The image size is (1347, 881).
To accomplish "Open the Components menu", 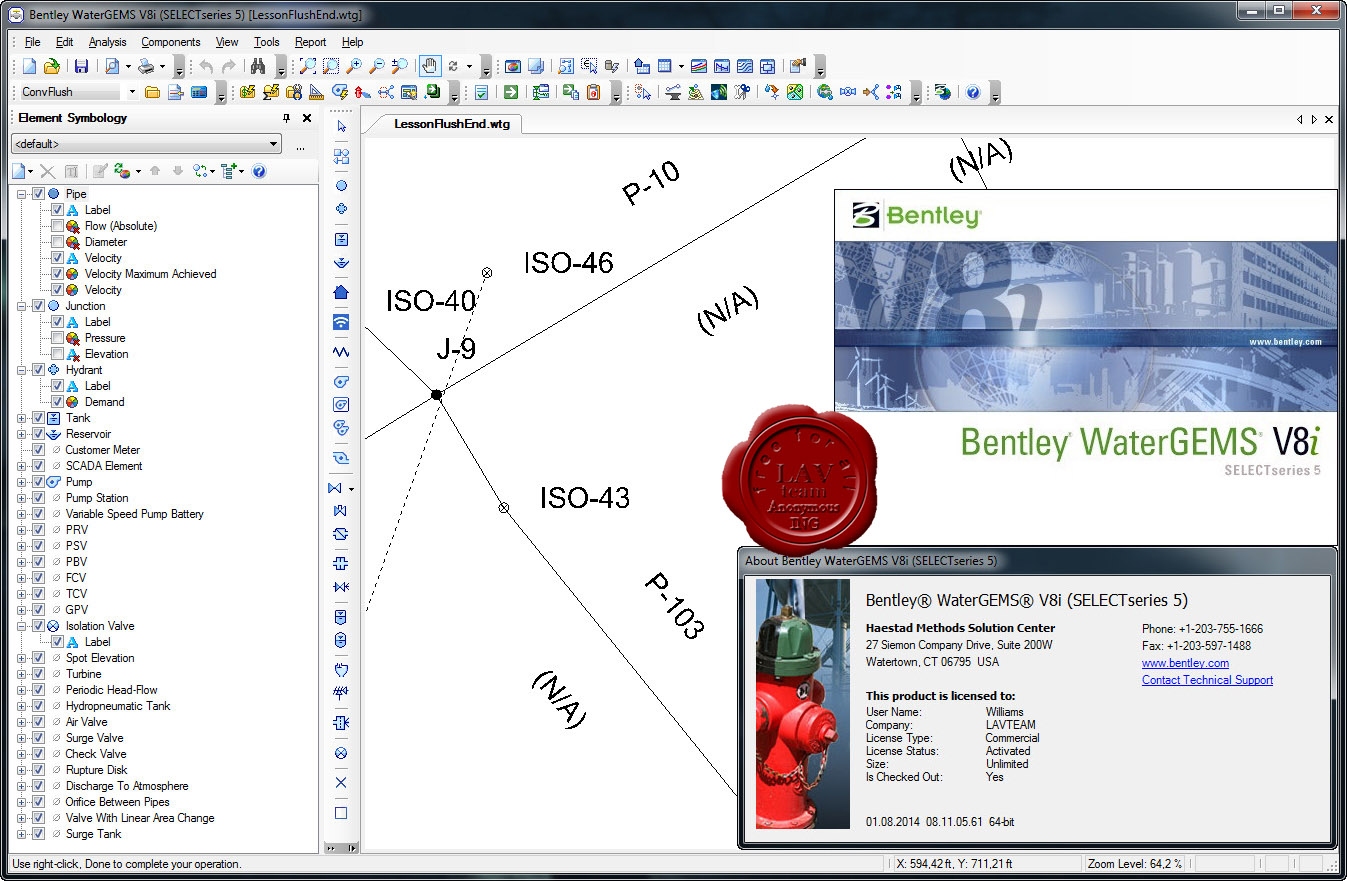I will (170, 42).
